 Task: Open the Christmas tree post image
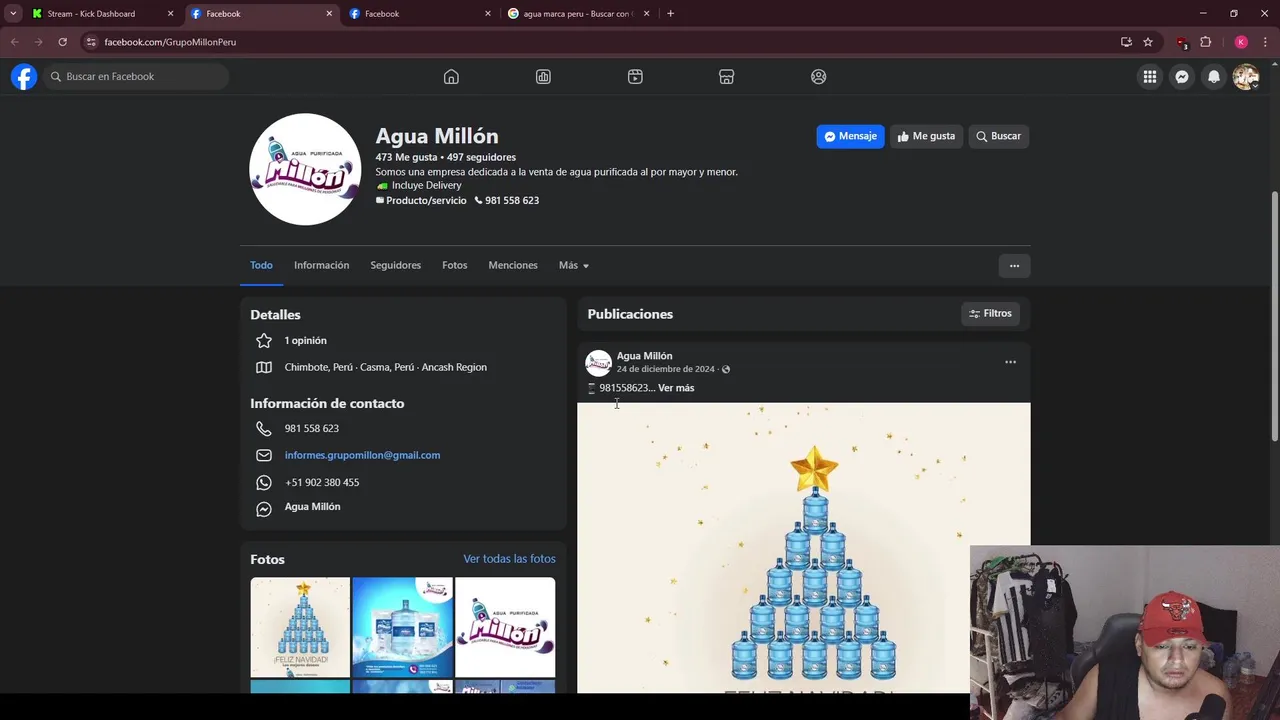[803, 548]
